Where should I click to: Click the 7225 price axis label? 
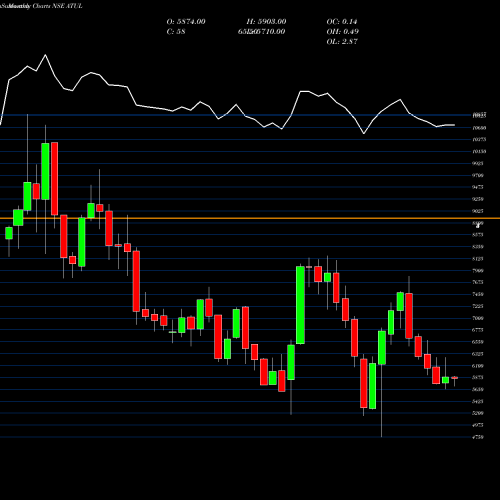[x=478, y=306]
